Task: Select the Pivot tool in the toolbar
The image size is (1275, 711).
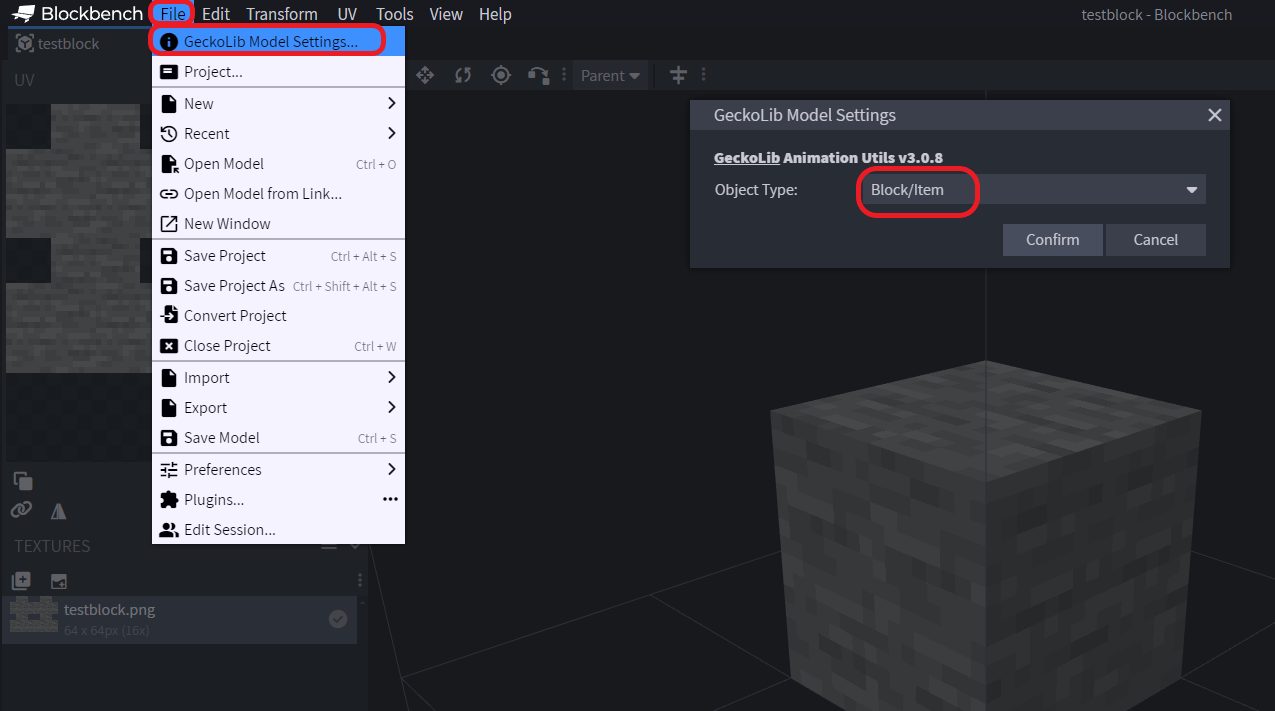Action: (500, 75)
